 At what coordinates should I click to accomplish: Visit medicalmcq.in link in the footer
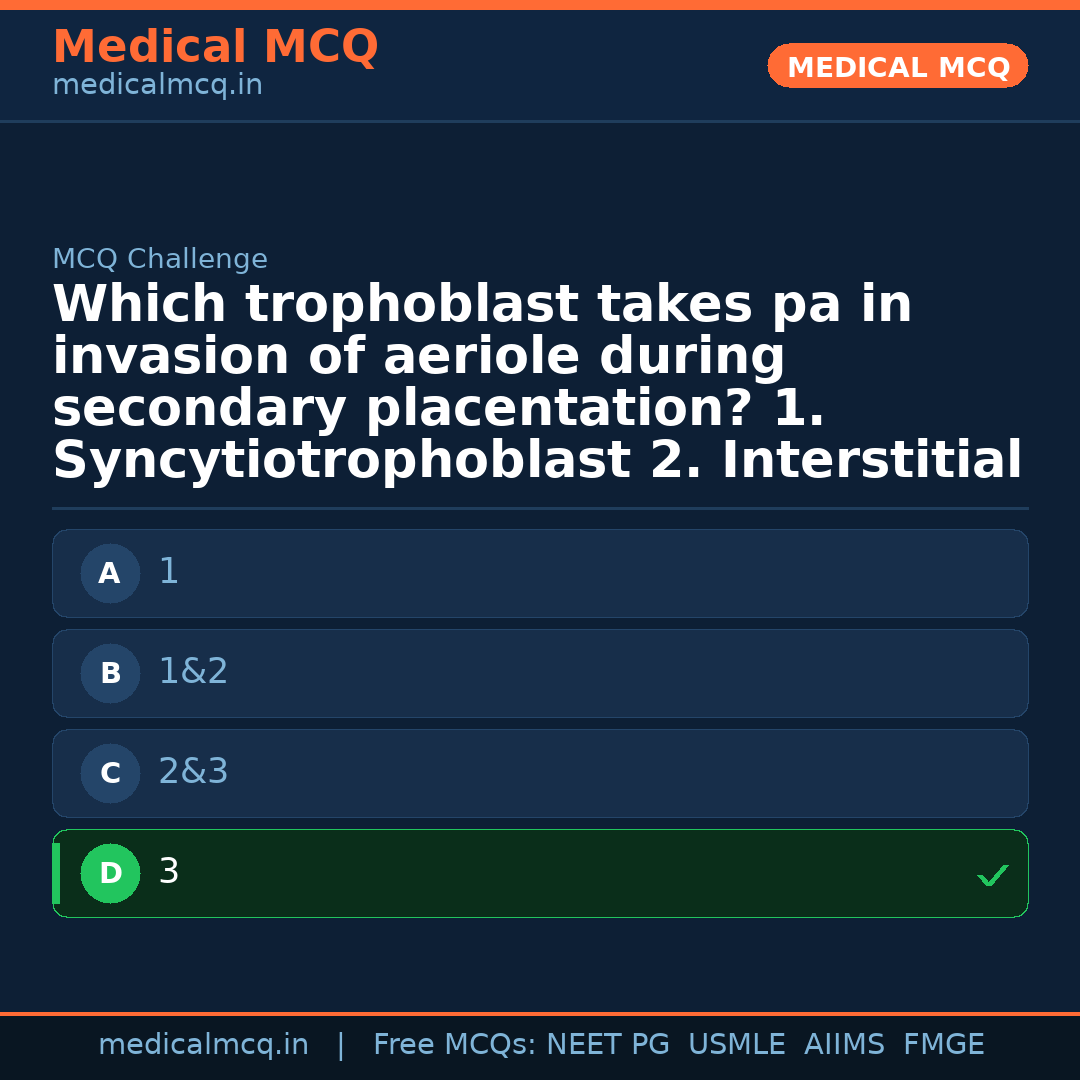pyautogui.click(x=203, y=1045)
